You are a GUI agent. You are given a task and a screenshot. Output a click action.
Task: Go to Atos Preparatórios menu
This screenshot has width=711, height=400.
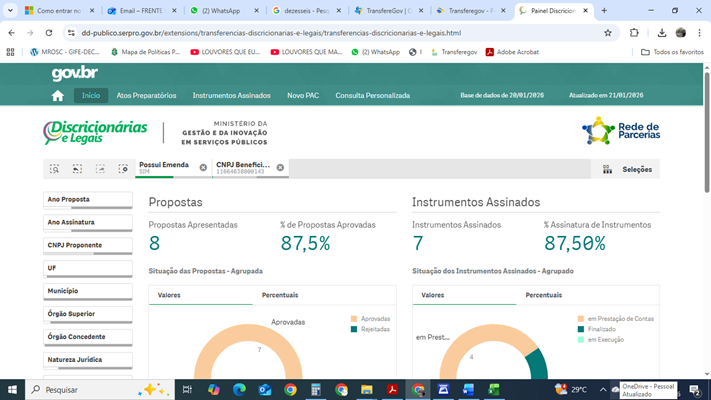(146, 96)
